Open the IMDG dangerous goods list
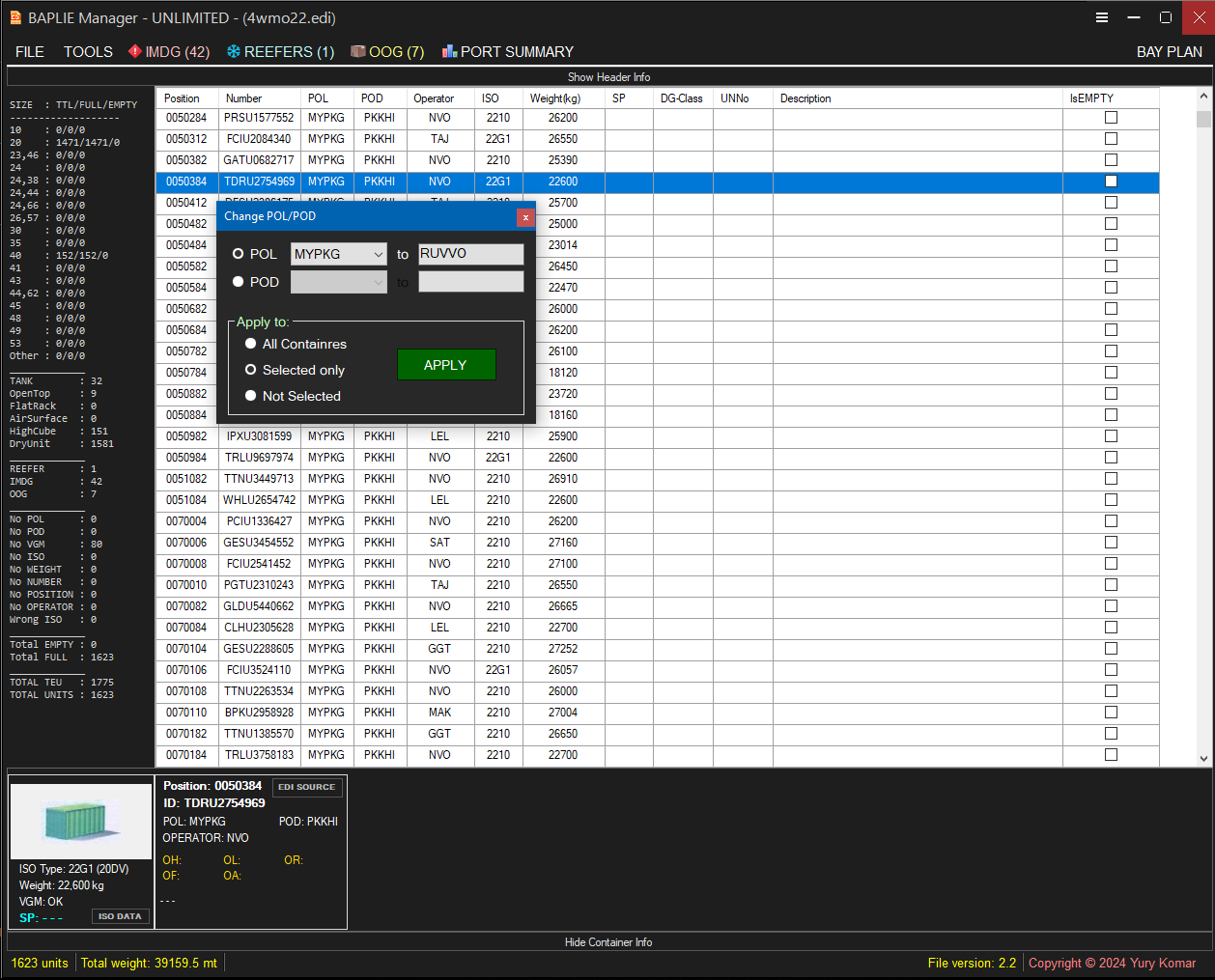The width and height of the screenshot is (1215, 980). 168,51
